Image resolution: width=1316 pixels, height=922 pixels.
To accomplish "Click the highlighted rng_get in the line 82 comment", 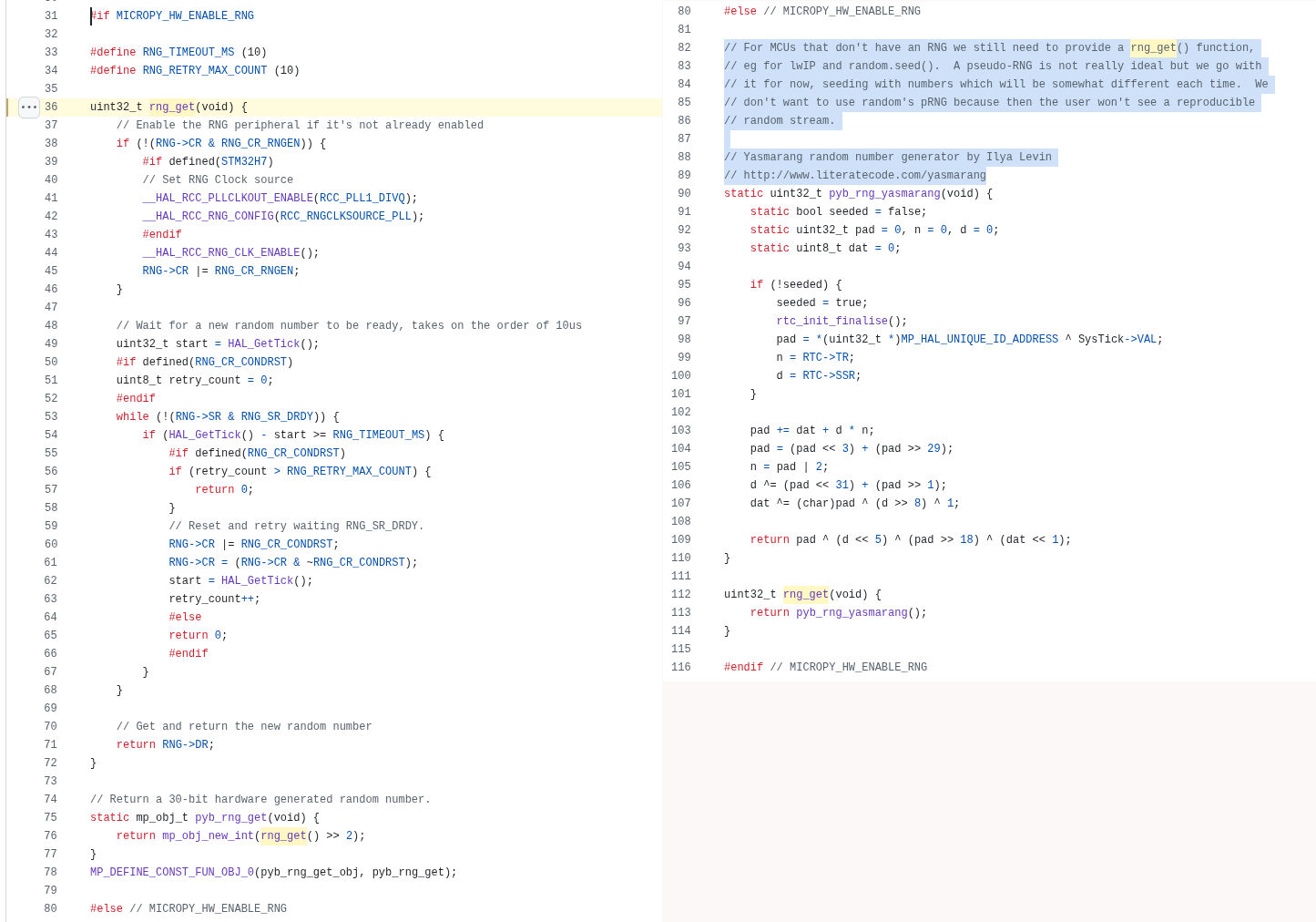I will [x=1153, y=47].
